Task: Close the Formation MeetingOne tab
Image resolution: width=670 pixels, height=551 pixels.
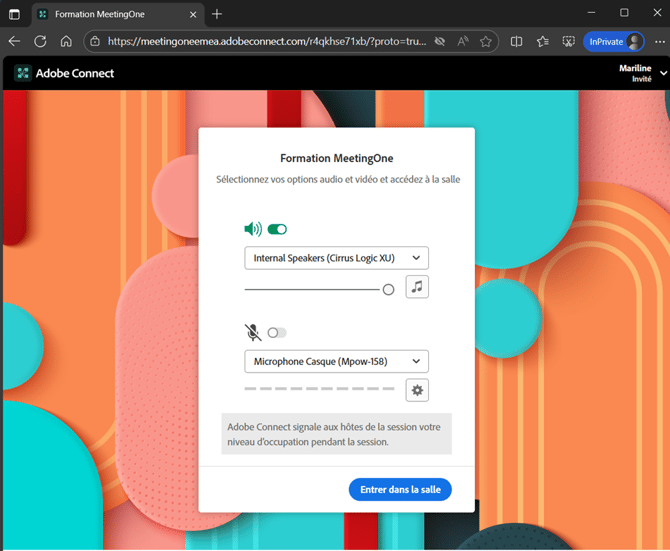Action: 193,15
